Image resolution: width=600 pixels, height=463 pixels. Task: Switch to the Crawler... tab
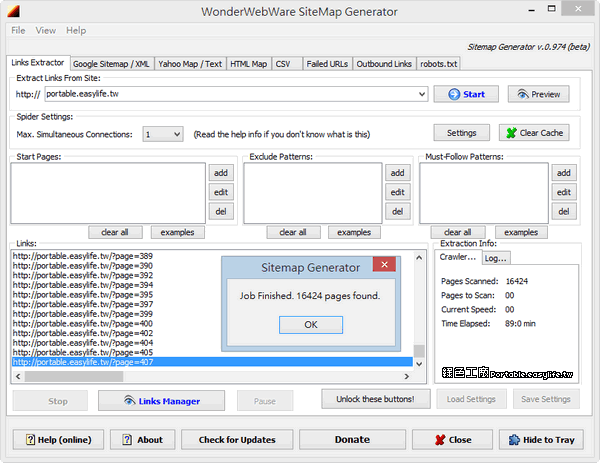pos(458,257)
